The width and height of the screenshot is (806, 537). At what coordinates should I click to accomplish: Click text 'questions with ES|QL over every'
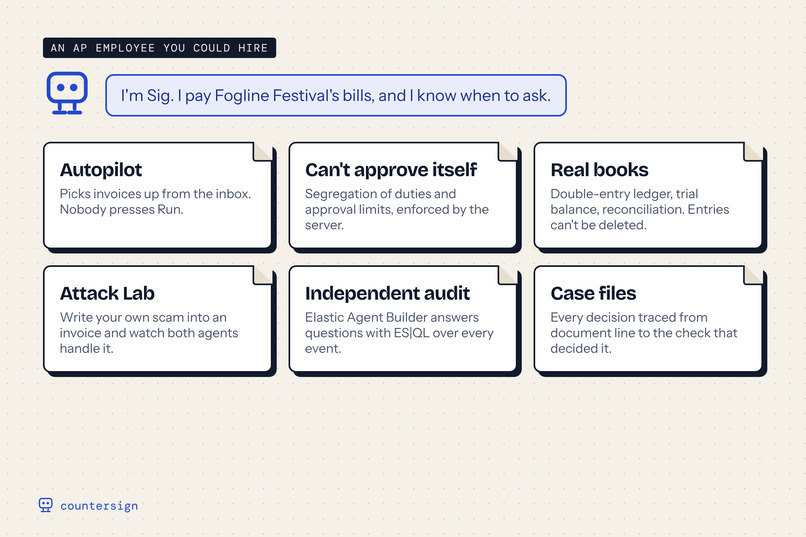point(399,333)
